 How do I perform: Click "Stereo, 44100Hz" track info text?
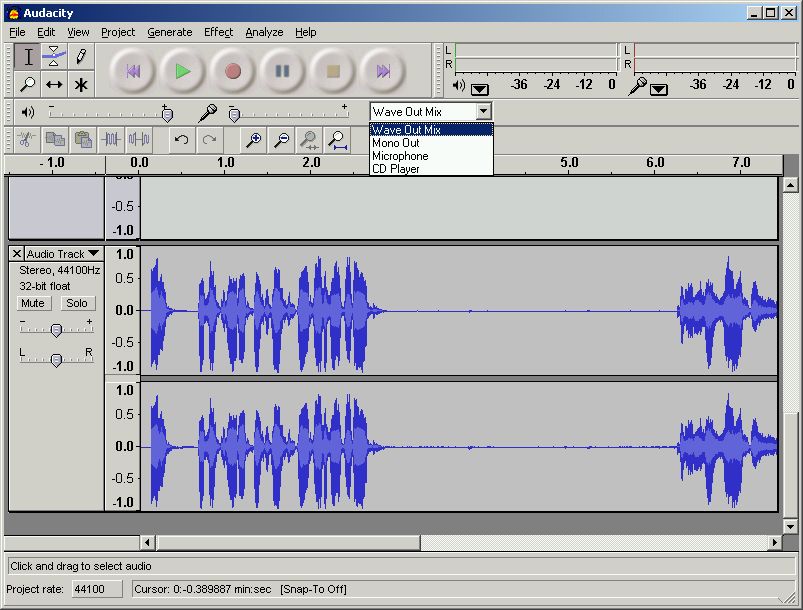click(x=59, y=270)
